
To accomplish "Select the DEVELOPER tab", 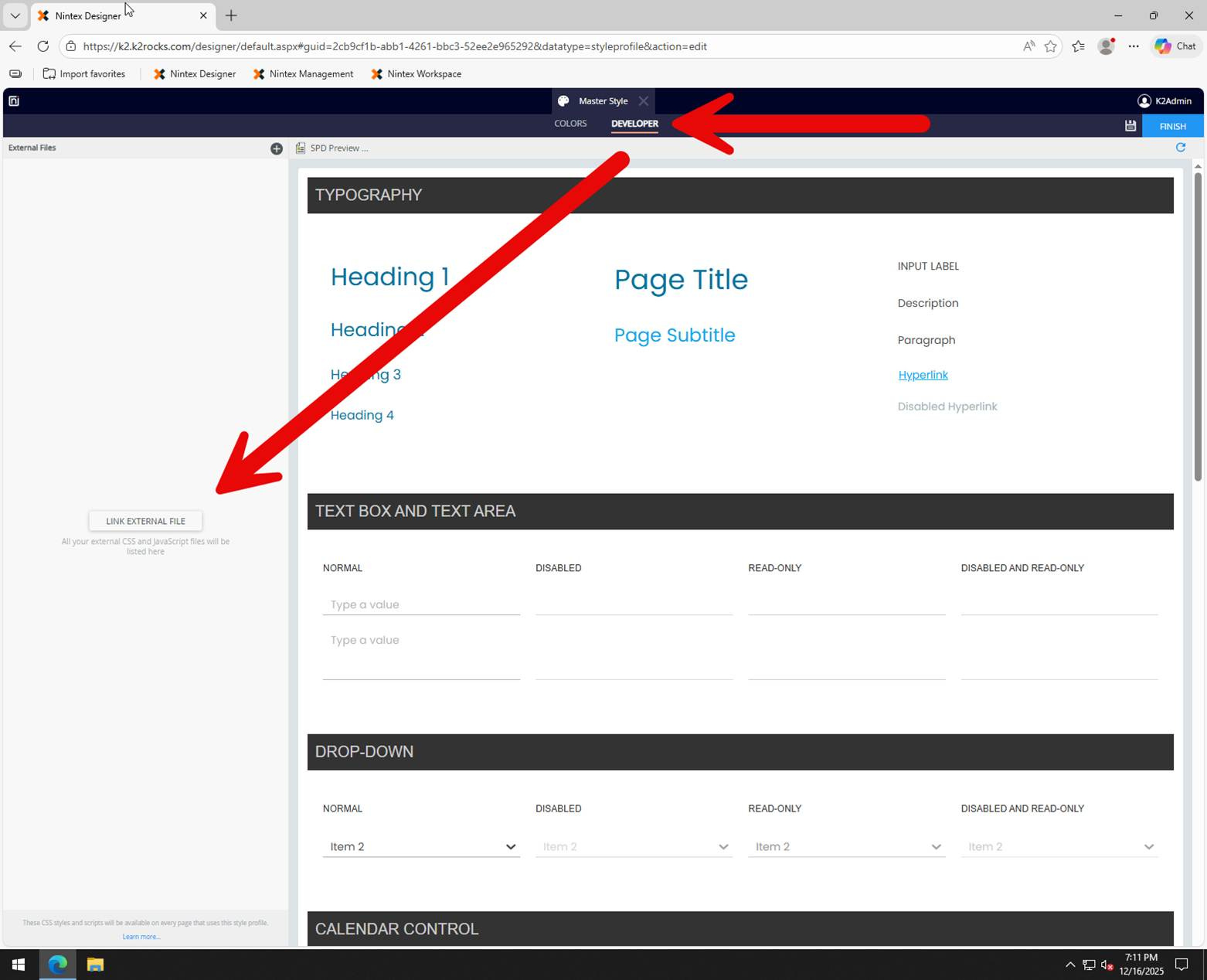I will click(634, 124).
